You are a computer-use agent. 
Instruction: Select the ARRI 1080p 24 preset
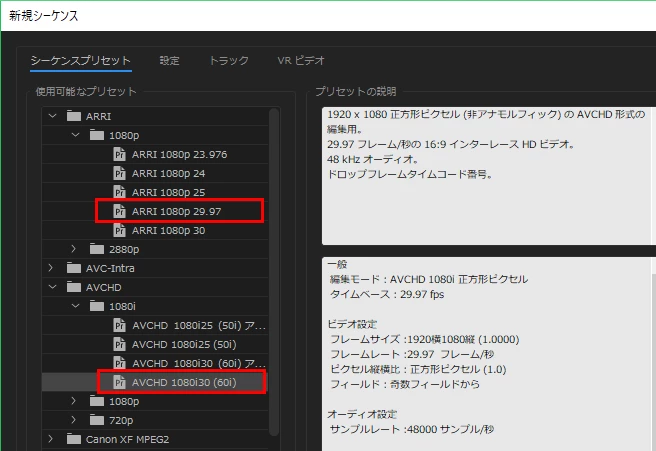(168, 173)
